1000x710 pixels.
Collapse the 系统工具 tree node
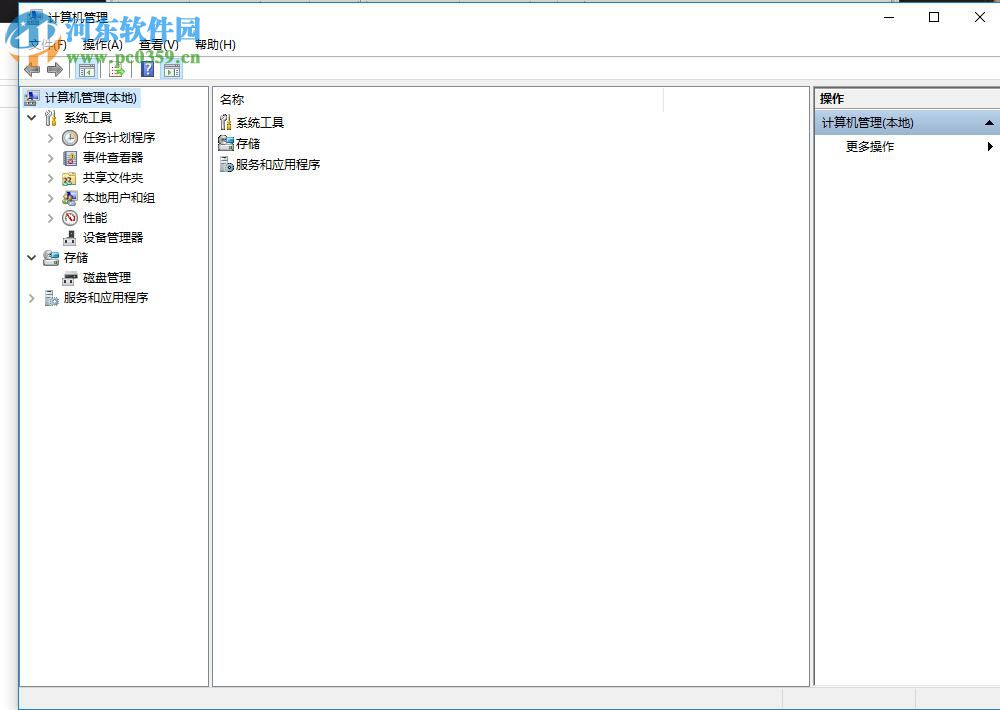31,117
